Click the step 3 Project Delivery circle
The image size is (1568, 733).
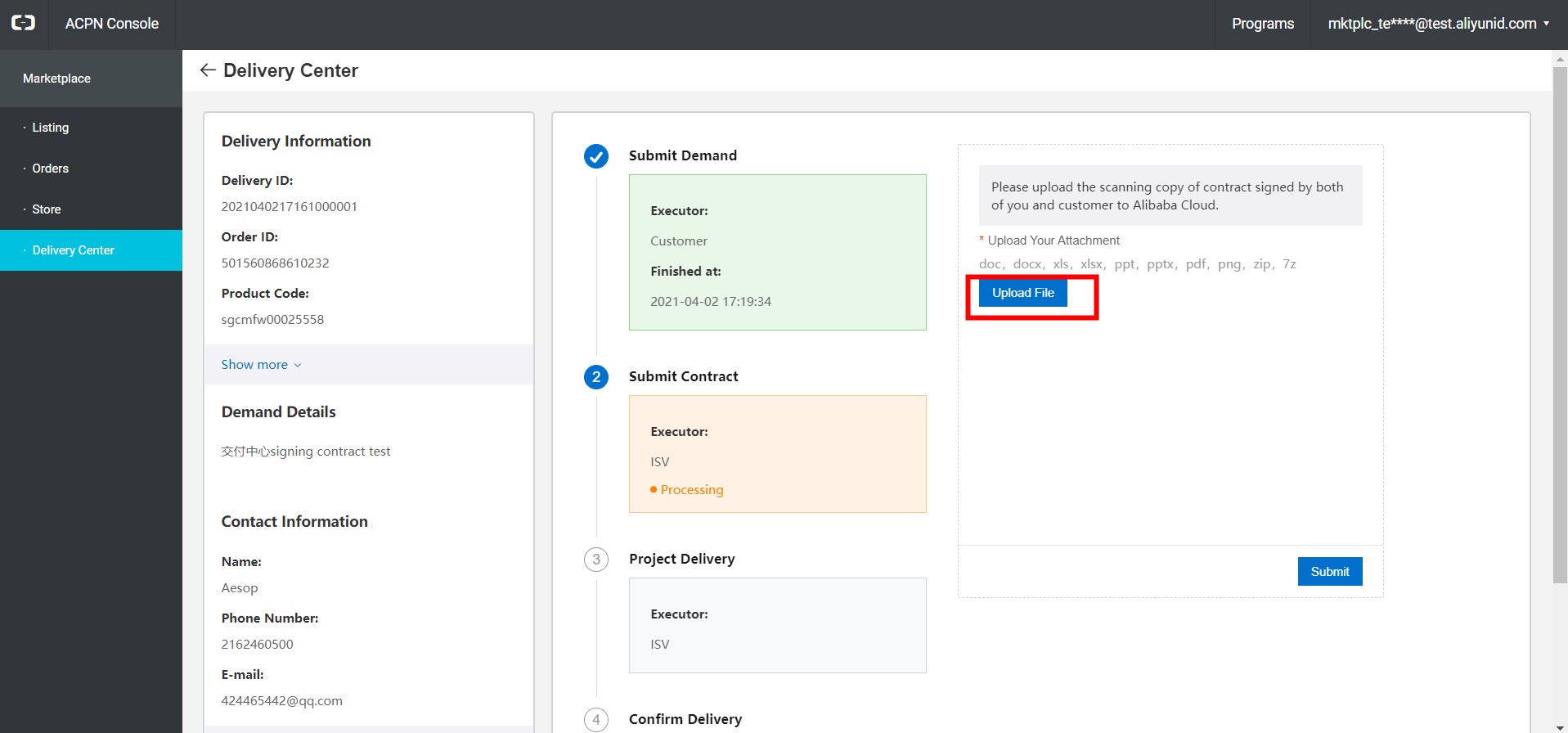[x=596, y=560]
